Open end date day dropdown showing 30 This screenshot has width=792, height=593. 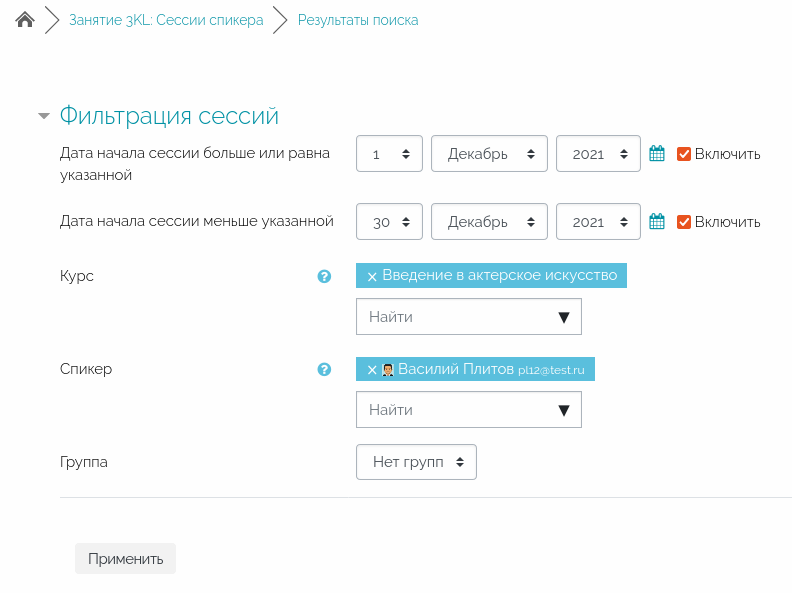[389, 222]
